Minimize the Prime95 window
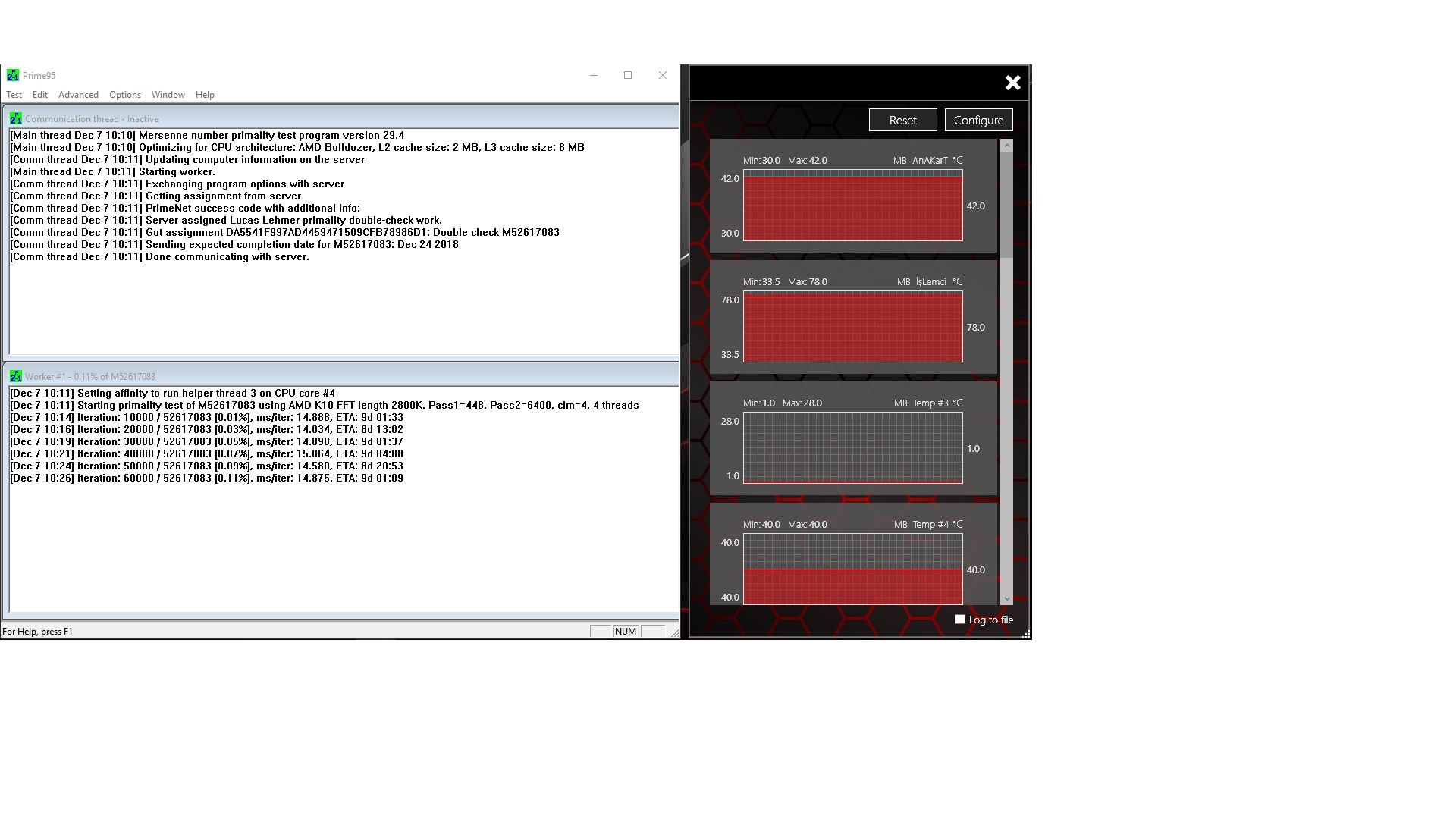This screenshot has height=819, width=1456. tap(594, 75)
